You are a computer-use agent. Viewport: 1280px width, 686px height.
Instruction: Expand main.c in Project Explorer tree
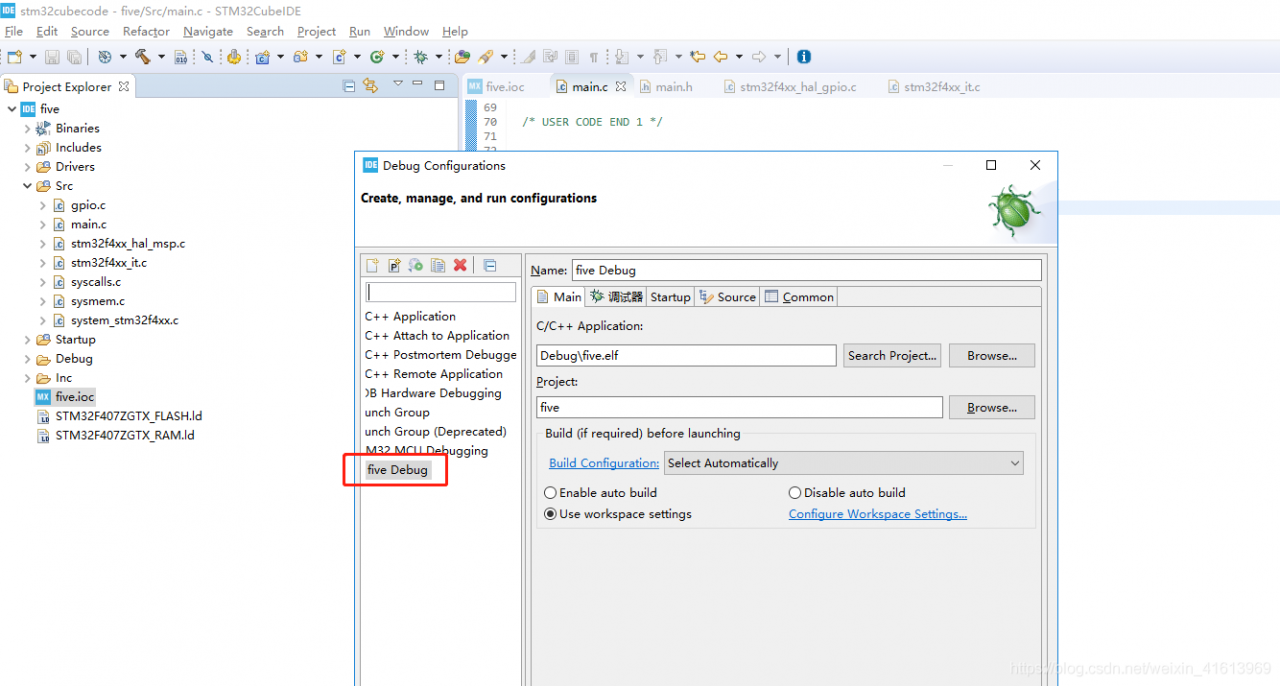tap(43, 224)
